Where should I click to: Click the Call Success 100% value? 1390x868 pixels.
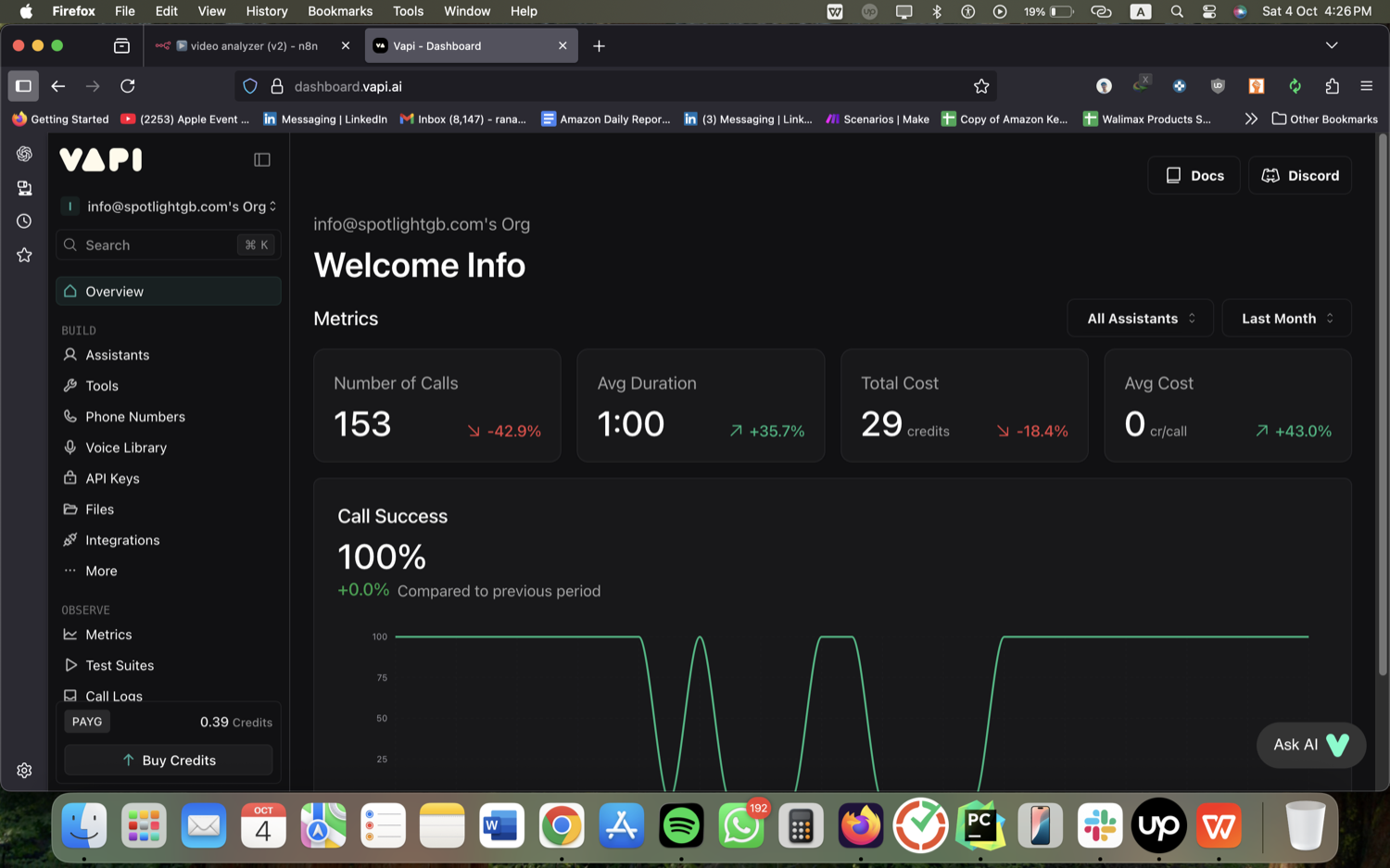point(382,557)
